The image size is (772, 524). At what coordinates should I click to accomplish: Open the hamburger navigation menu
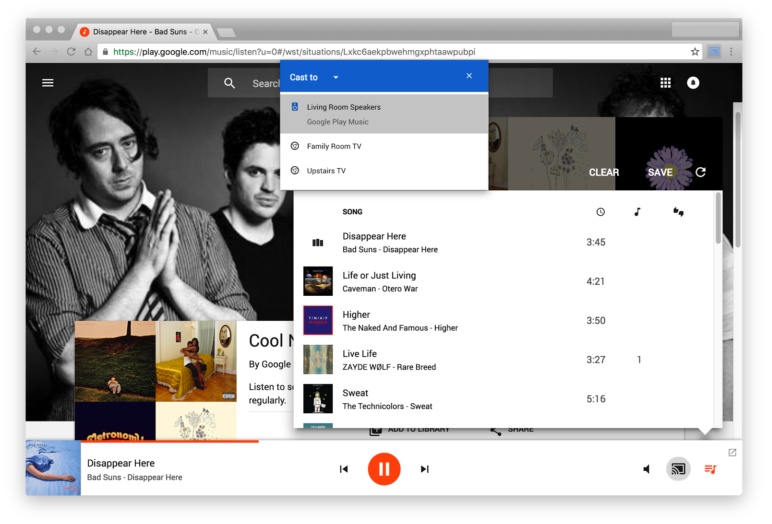coord(47,83)
